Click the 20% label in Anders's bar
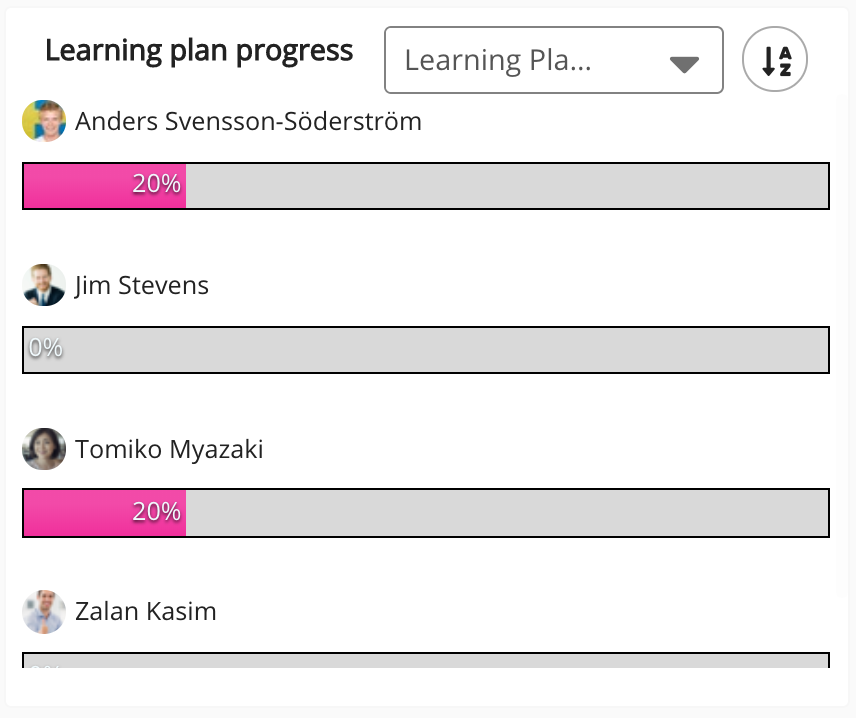856x718 pixels. tap(156, 185)
